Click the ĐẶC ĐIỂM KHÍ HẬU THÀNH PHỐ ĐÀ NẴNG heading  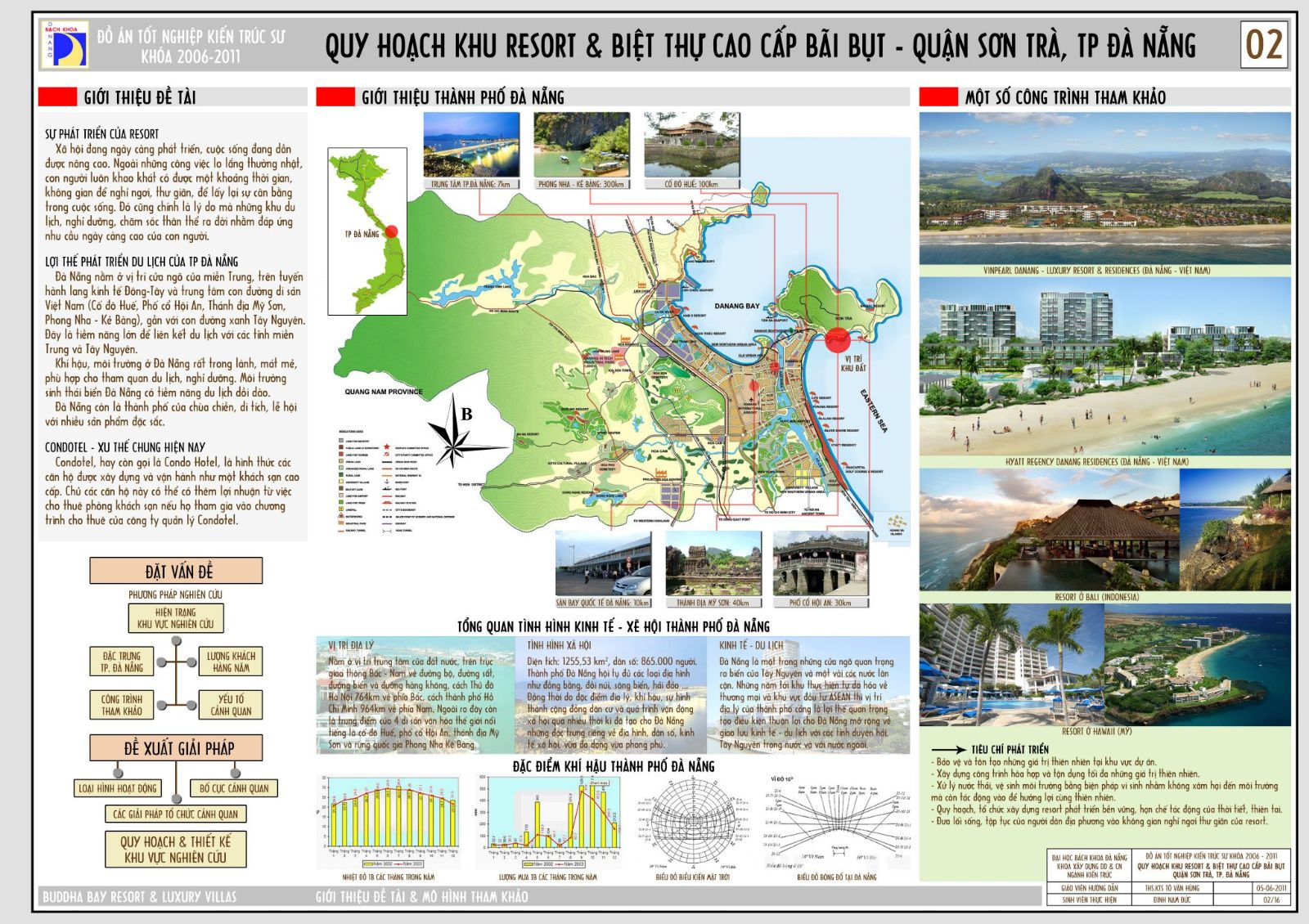[614, 766]
